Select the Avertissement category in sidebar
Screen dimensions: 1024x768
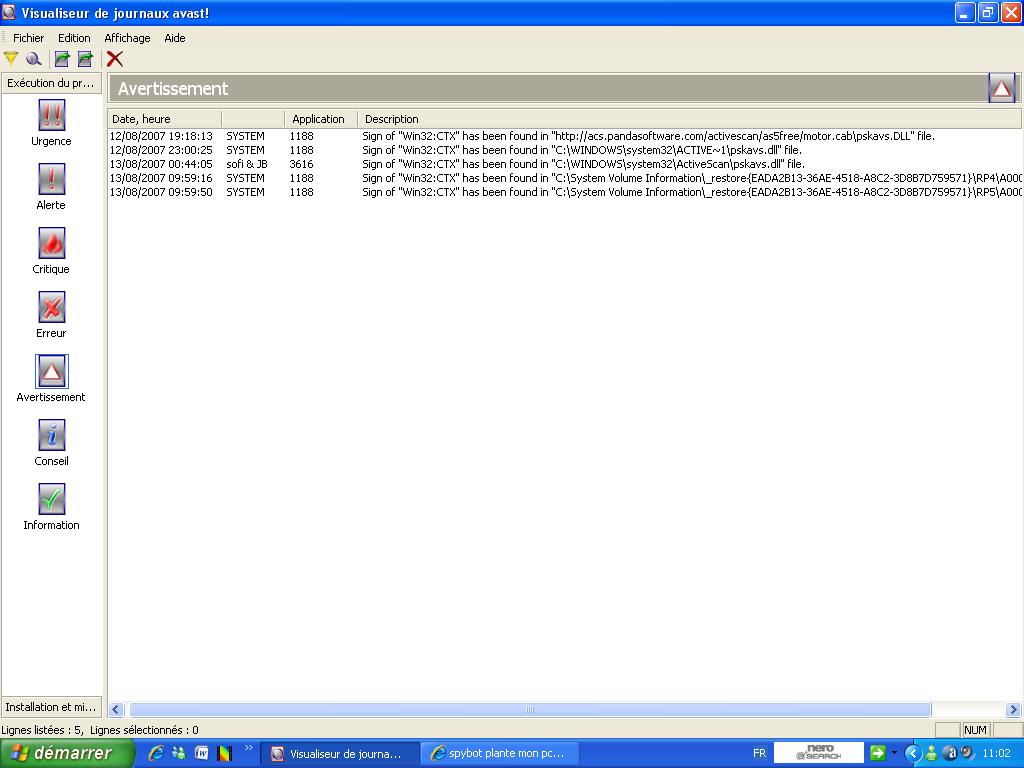pos(51,372)
